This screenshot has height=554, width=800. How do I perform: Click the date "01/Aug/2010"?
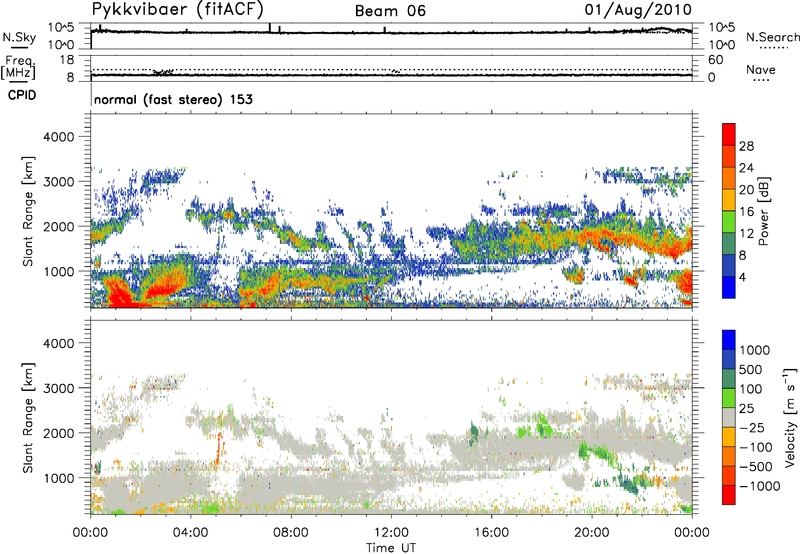tap(638, 10)
